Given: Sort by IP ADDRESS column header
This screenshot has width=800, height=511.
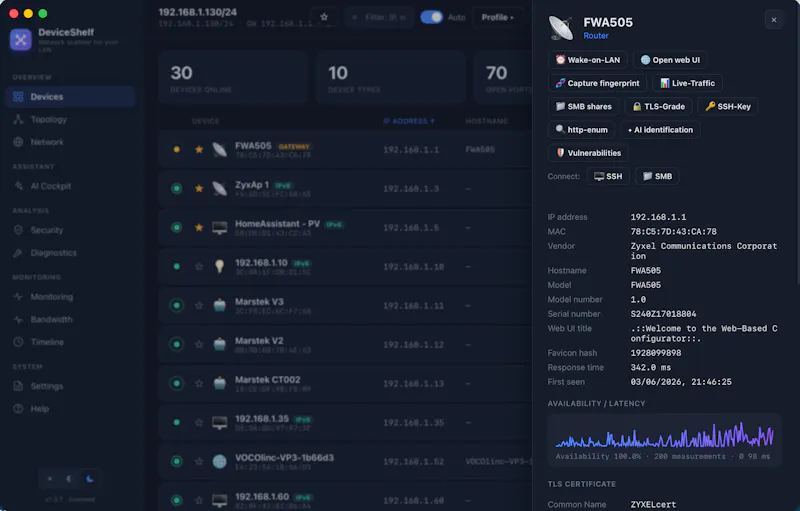Looking at the screenshot, I should pyautogui.click(x=408, y=121).
